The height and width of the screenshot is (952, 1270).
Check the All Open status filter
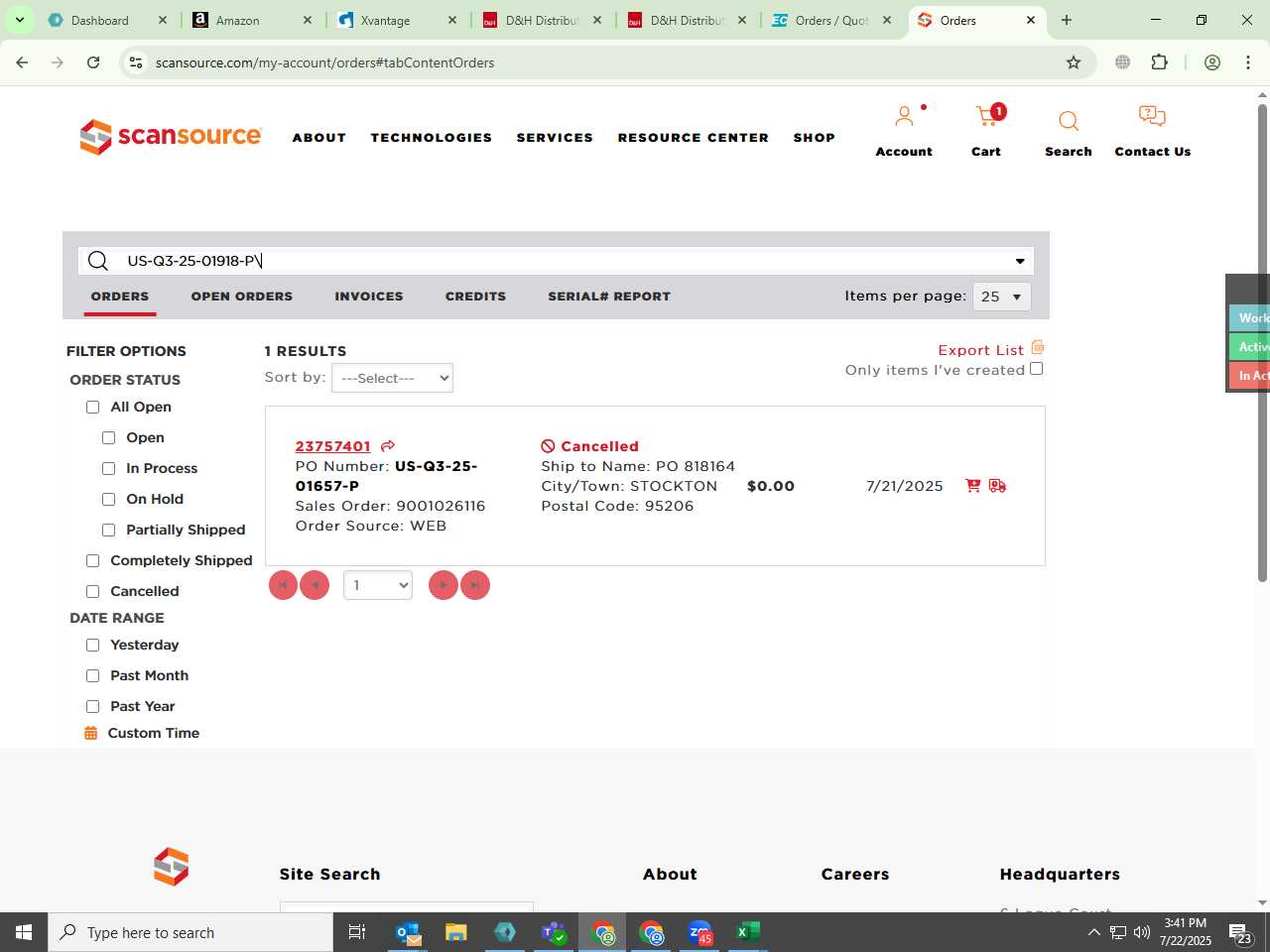pyautogui.click(x=93, y=408)
